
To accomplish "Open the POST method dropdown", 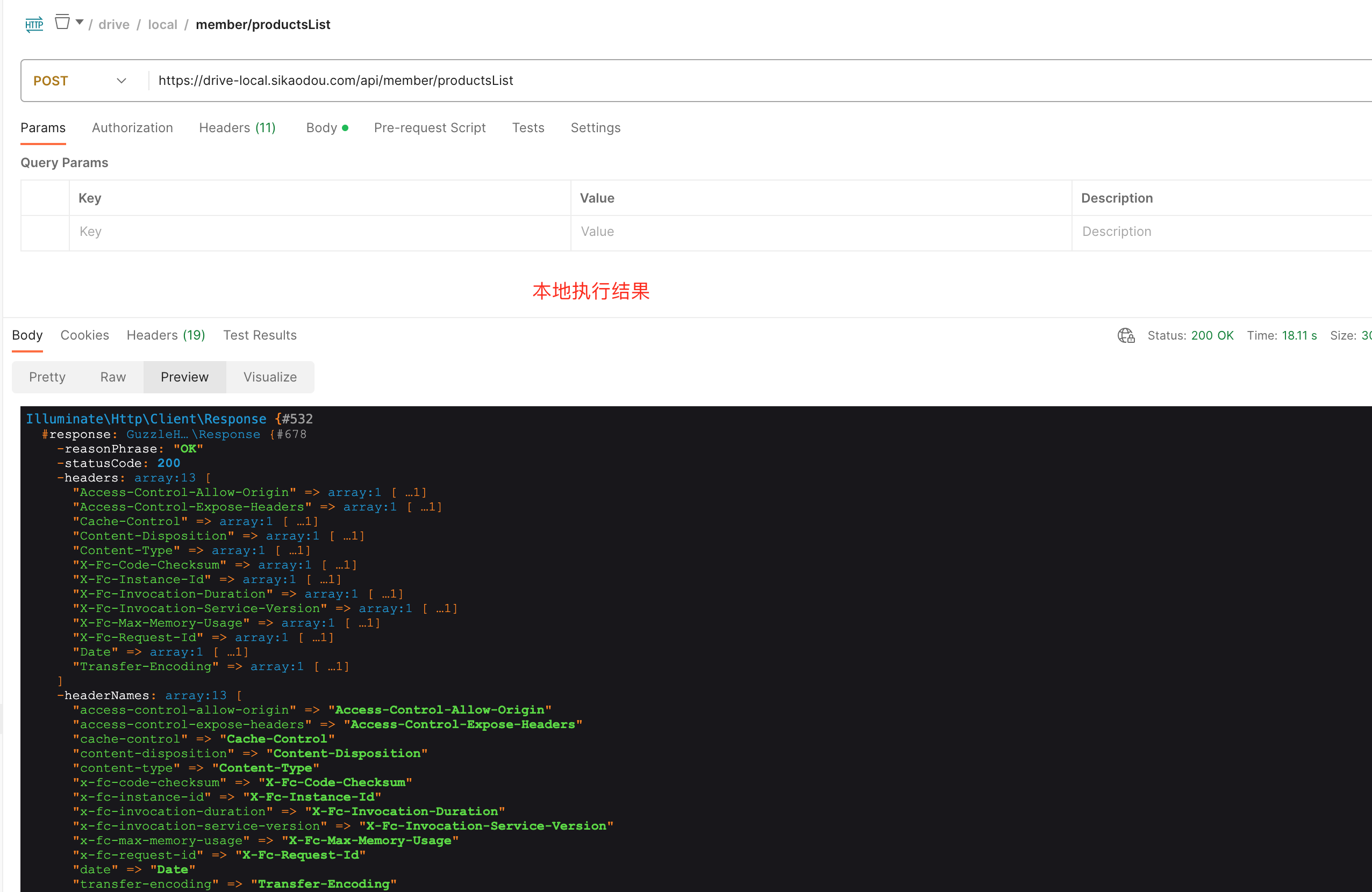I will tap(80, 81).
